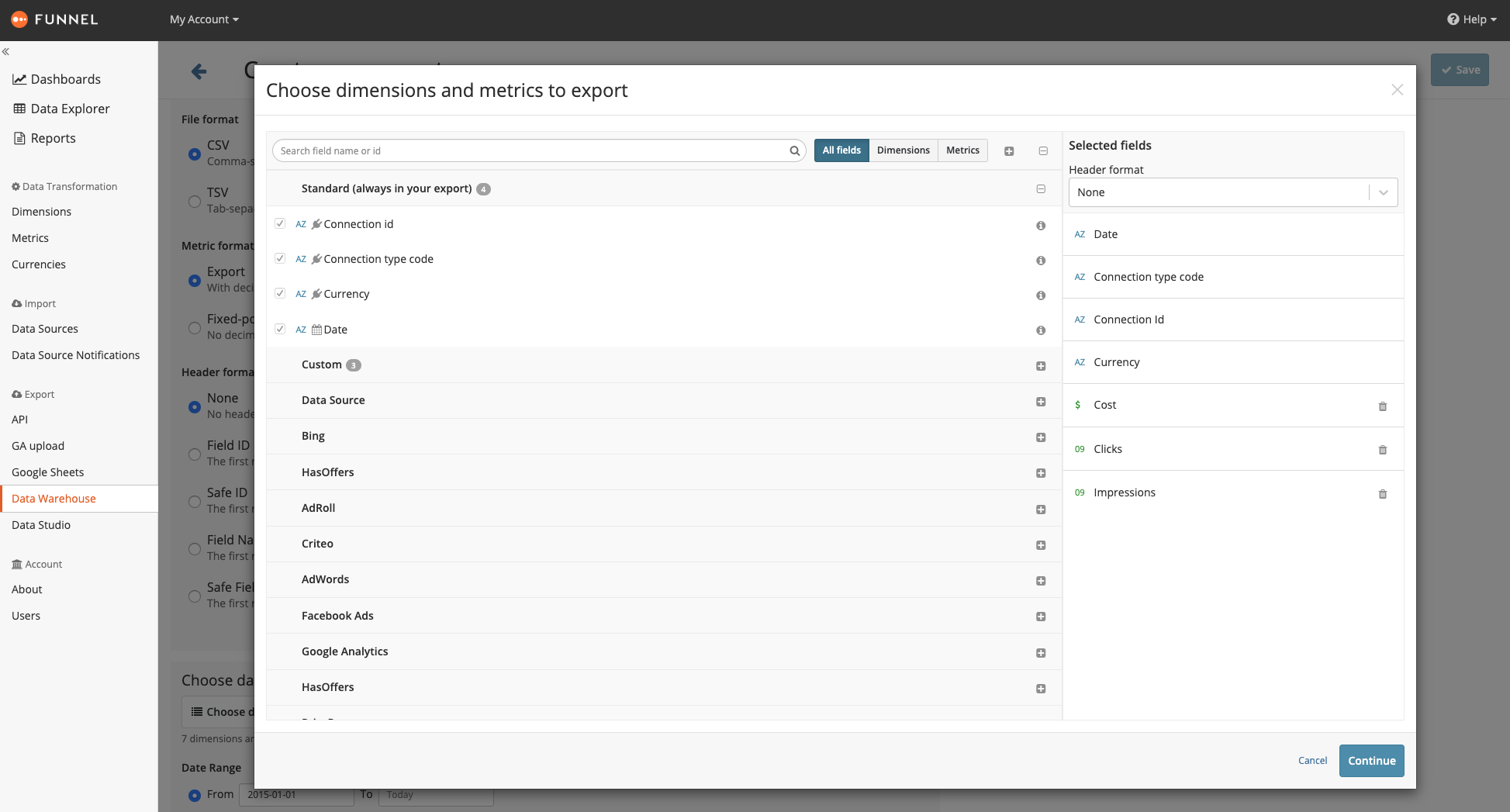Collapse all field groups minus icon
The width and height of the screenshot is (1510, 812).
pyautogui.click(x=1043, y=151)
